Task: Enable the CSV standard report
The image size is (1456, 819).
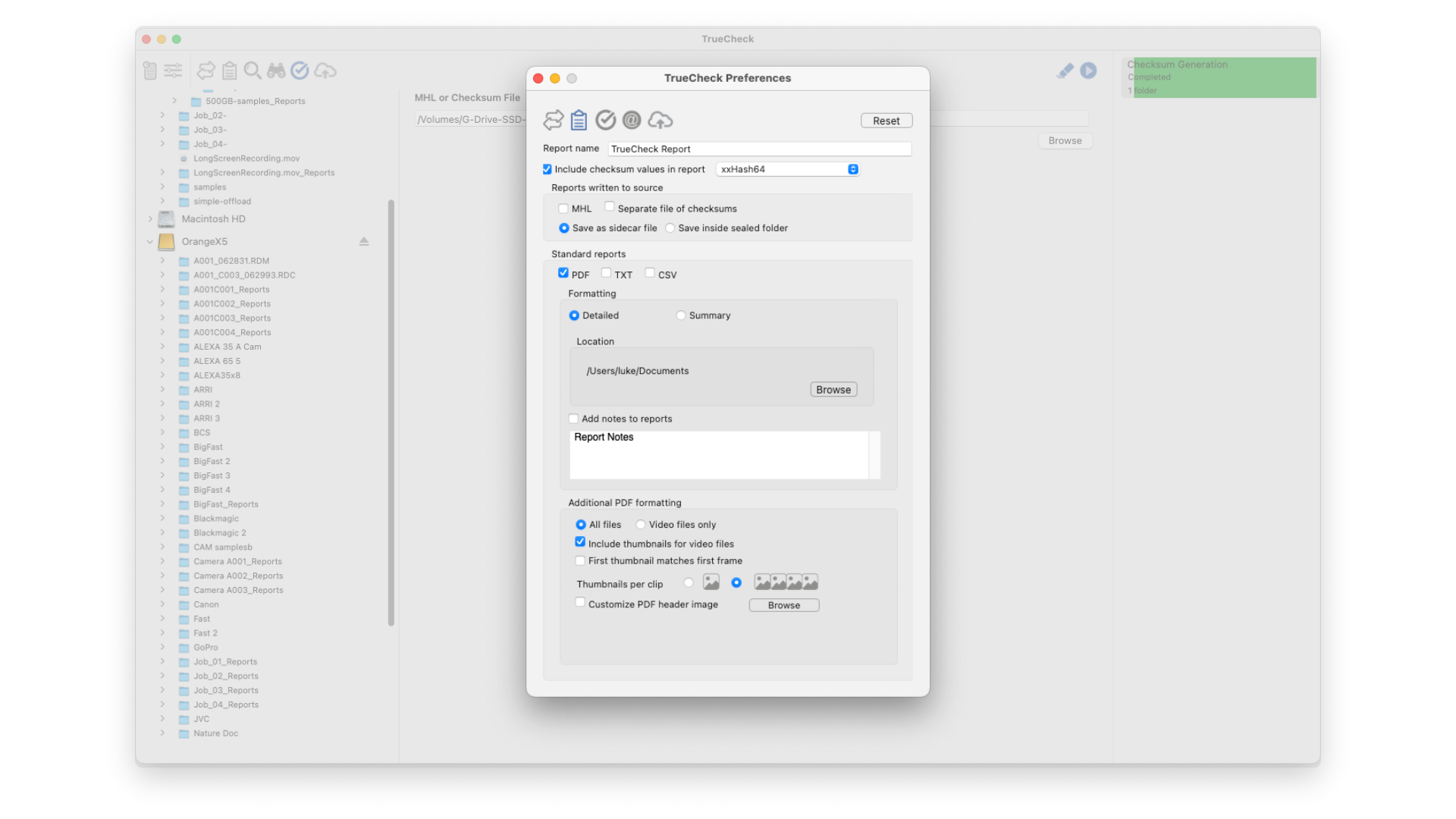Action: [650, 273]
